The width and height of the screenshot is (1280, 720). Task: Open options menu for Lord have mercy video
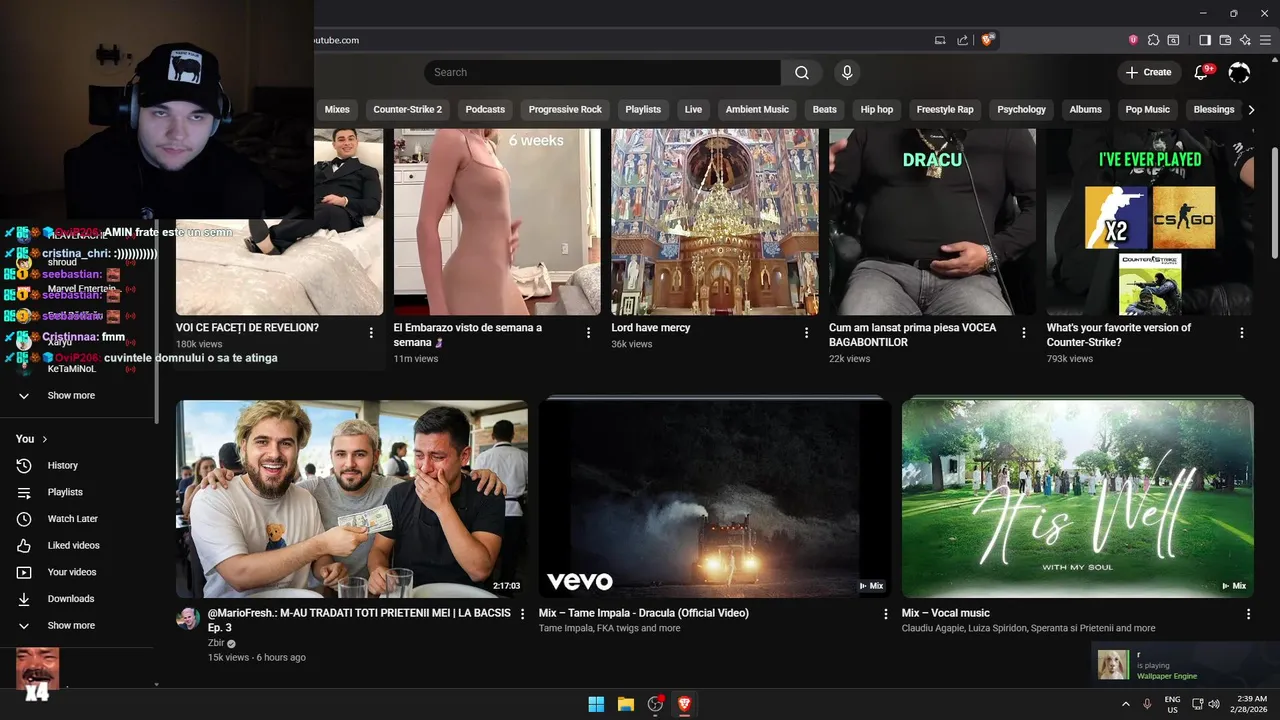[x=806, y=333]
